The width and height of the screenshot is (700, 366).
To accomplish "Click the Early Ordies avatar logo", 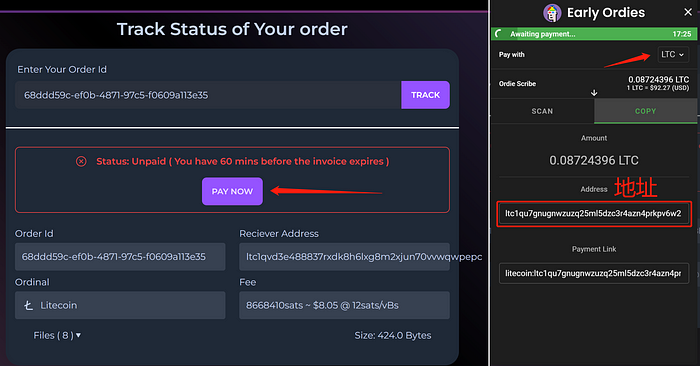I will point(552,12).
